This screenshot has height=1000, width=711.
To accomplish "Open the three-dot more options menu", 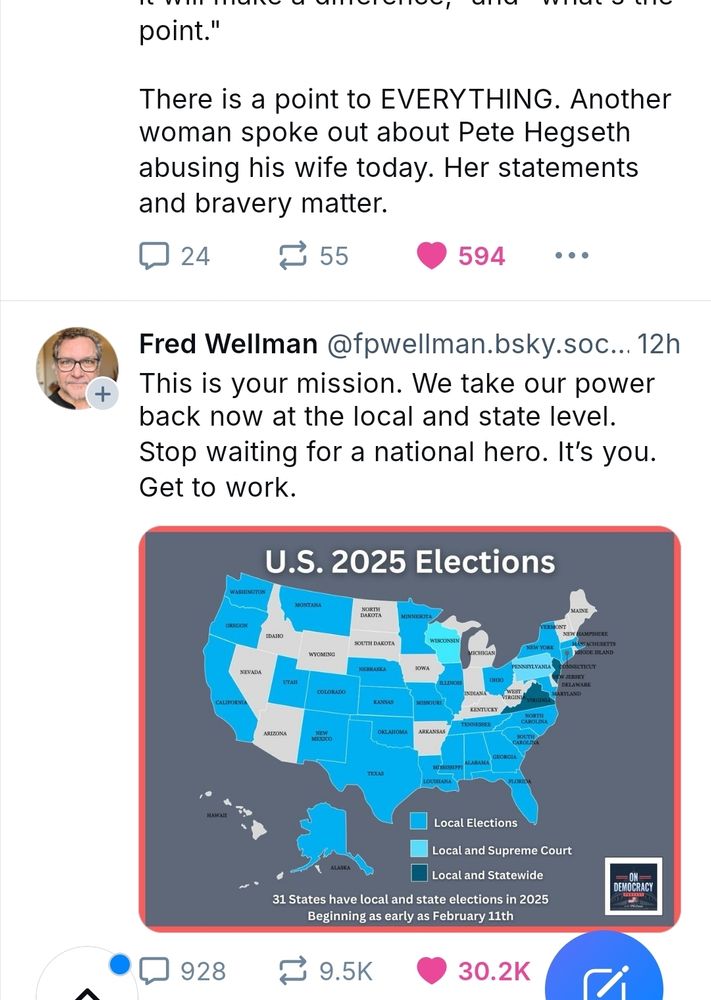I will point(571,256).
